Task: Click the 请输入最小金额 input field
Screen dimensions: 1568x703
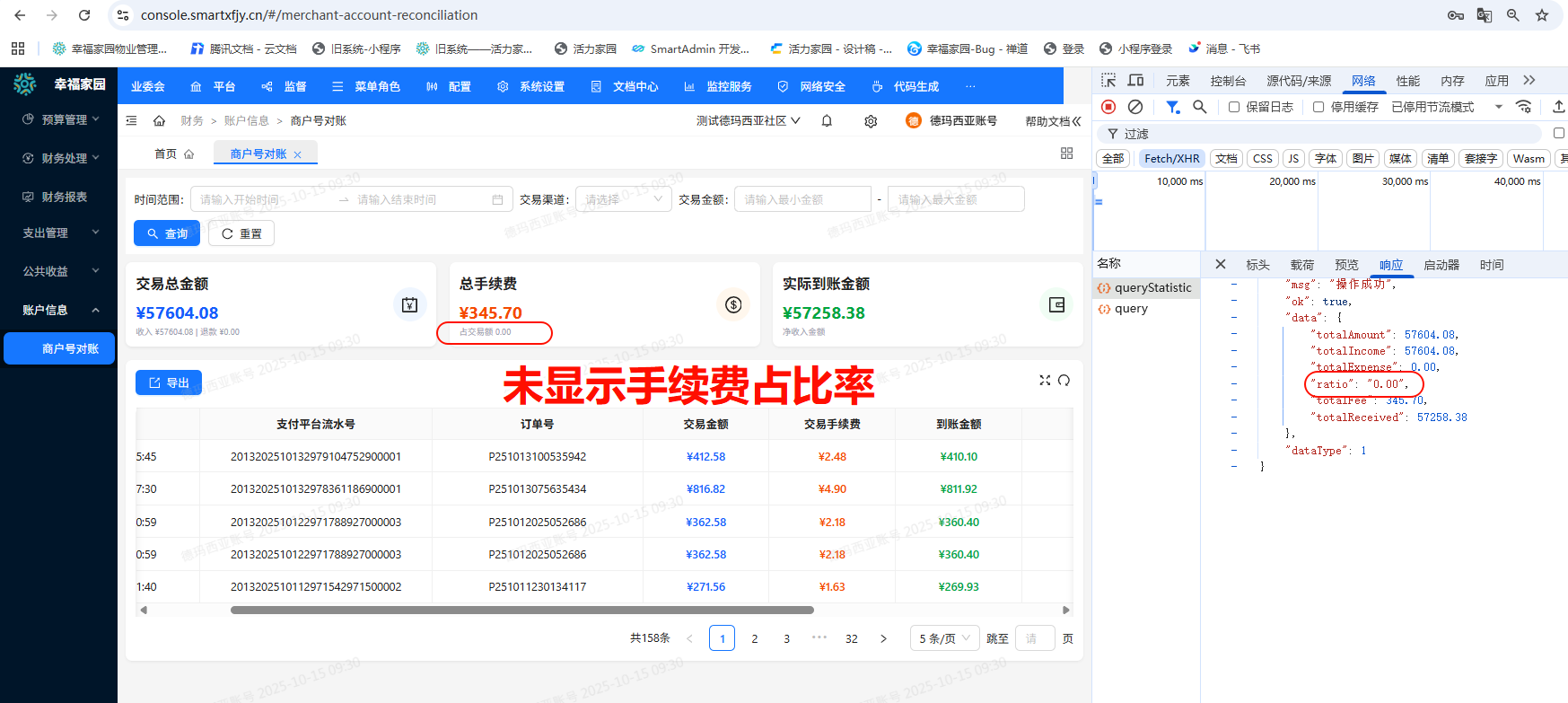Action: click(802, 199)
